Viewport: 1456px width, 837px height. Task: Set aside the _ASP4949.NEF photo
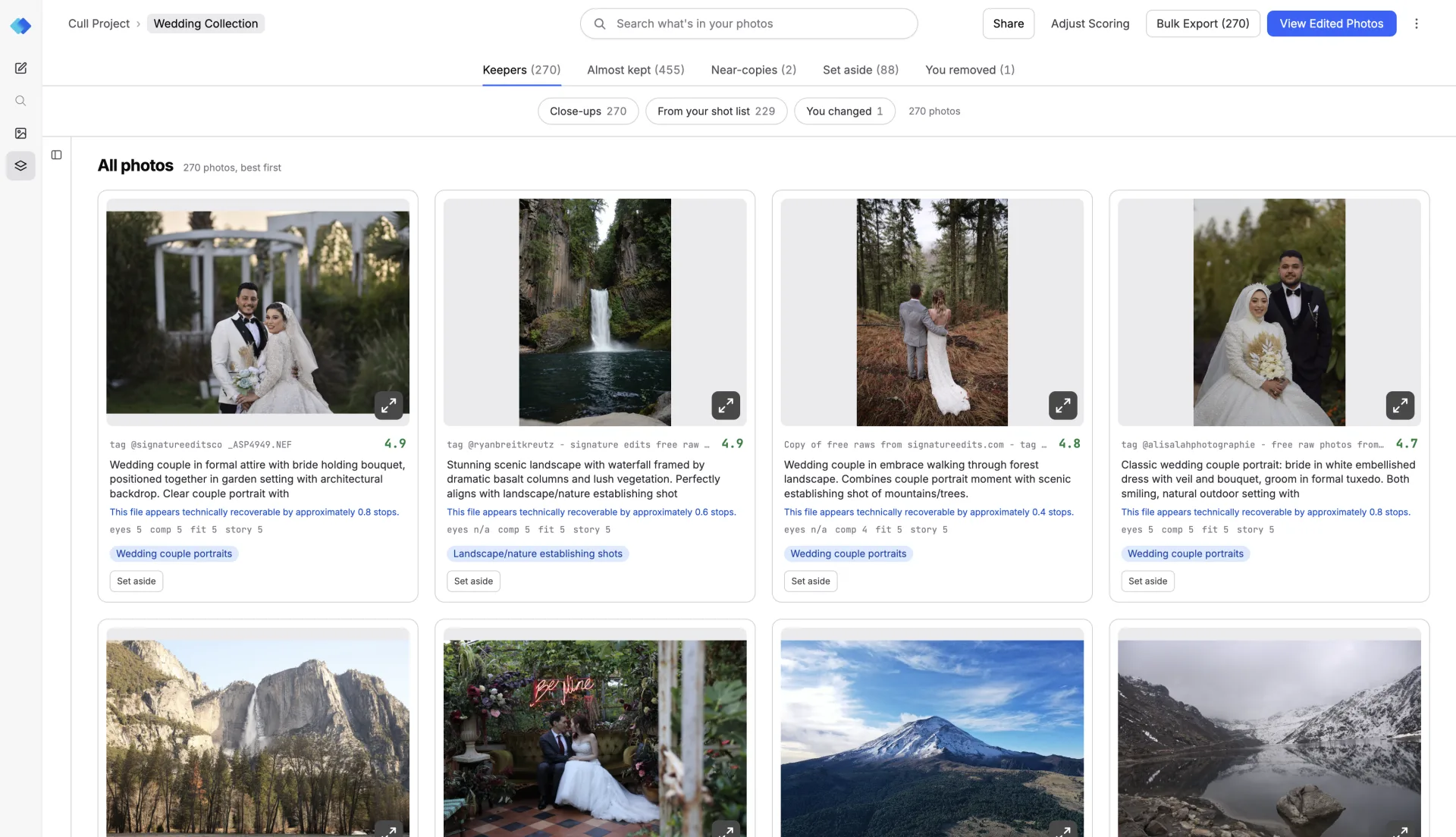(136, 581)
